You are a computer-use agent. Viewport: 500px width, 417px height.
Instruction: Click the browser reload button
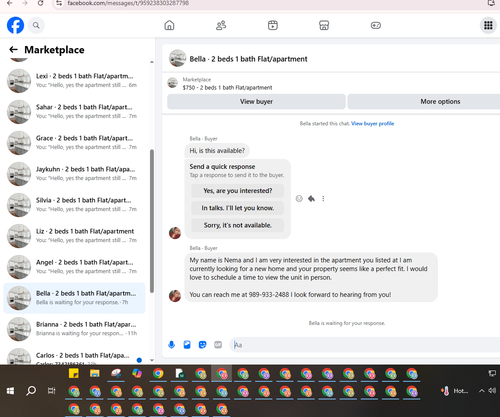[40, 3]
